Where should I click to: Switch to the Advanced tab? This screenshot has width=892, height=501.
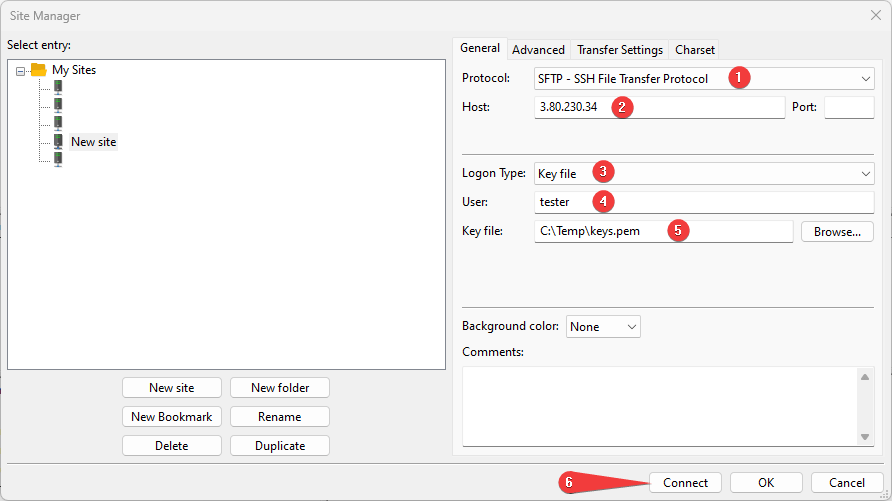[x=538, y=50]
